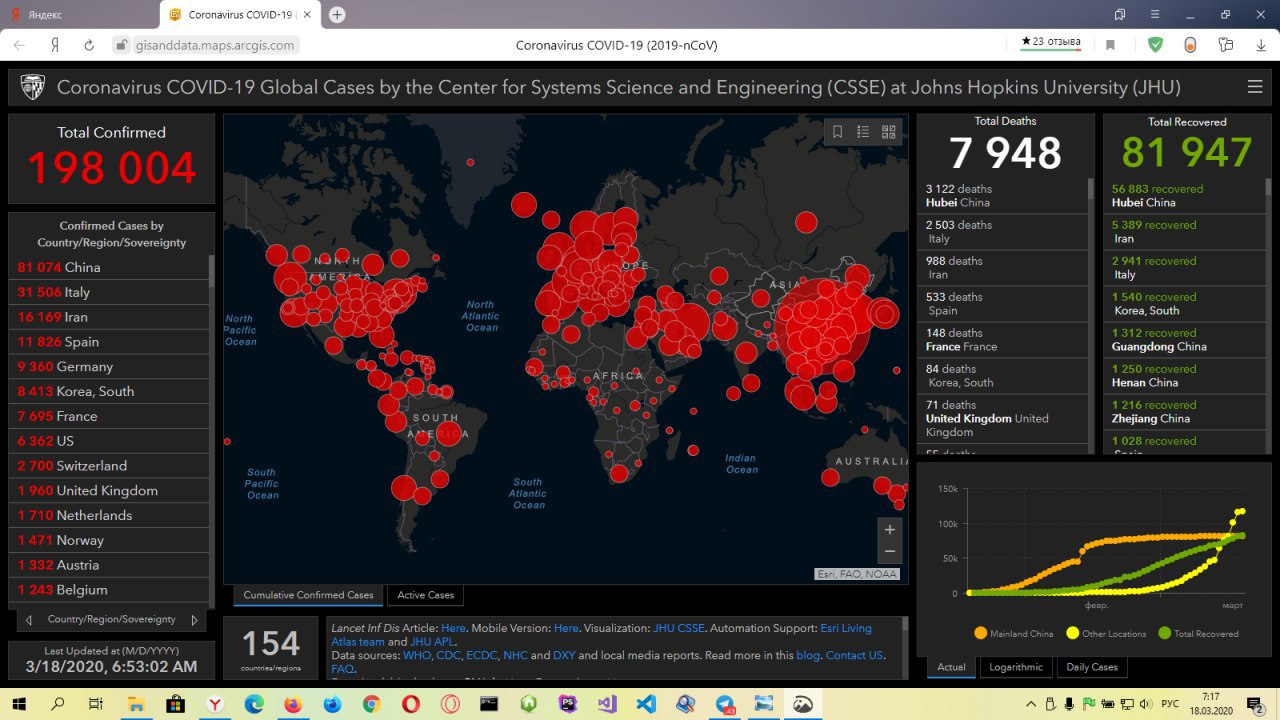The width and height of the screenshot is (1280, 720).
Task: Open the JHU CSSE link
Action: [679, 628]
